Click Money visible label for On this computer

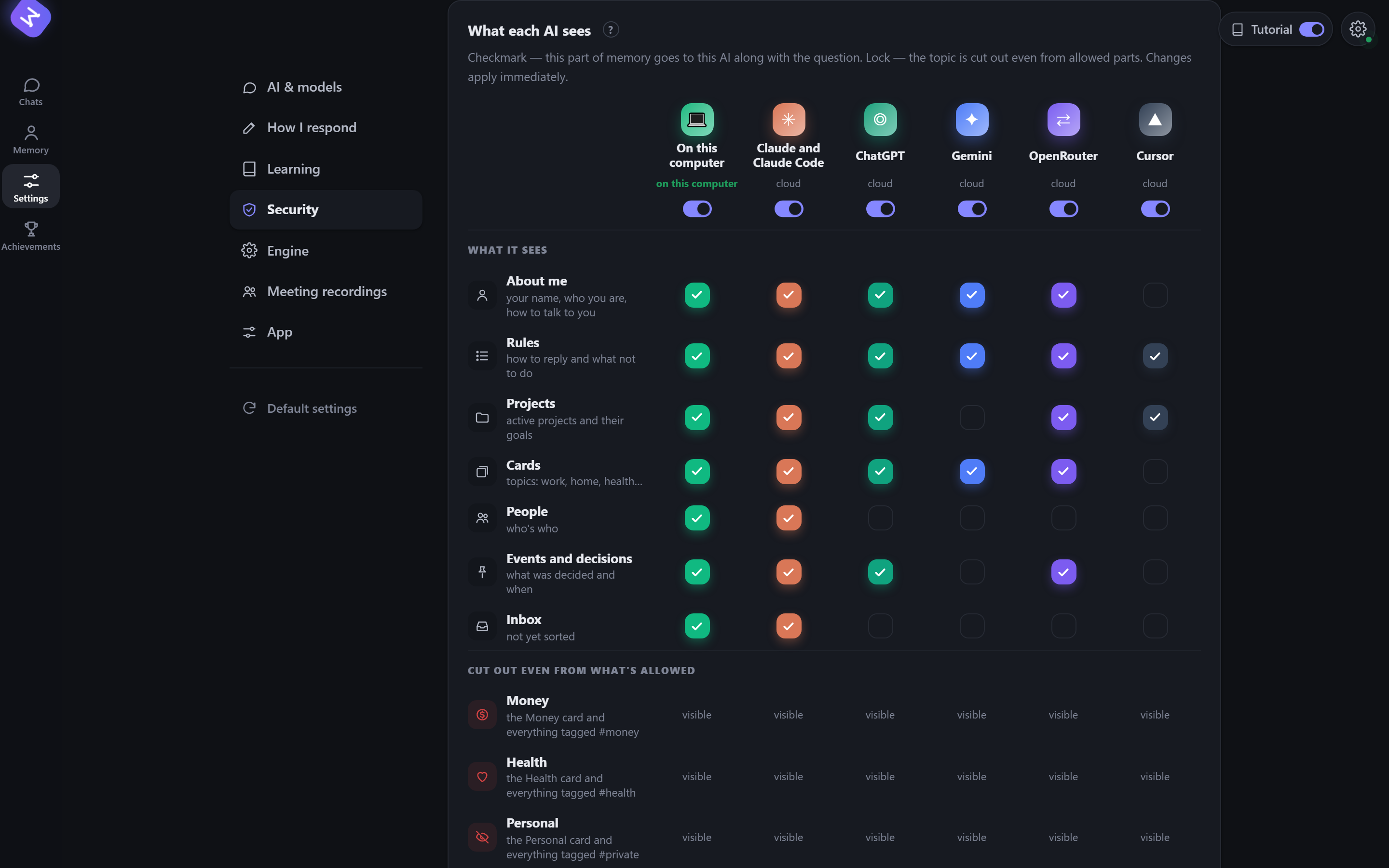pyautogui.click(x=697, y=715)
